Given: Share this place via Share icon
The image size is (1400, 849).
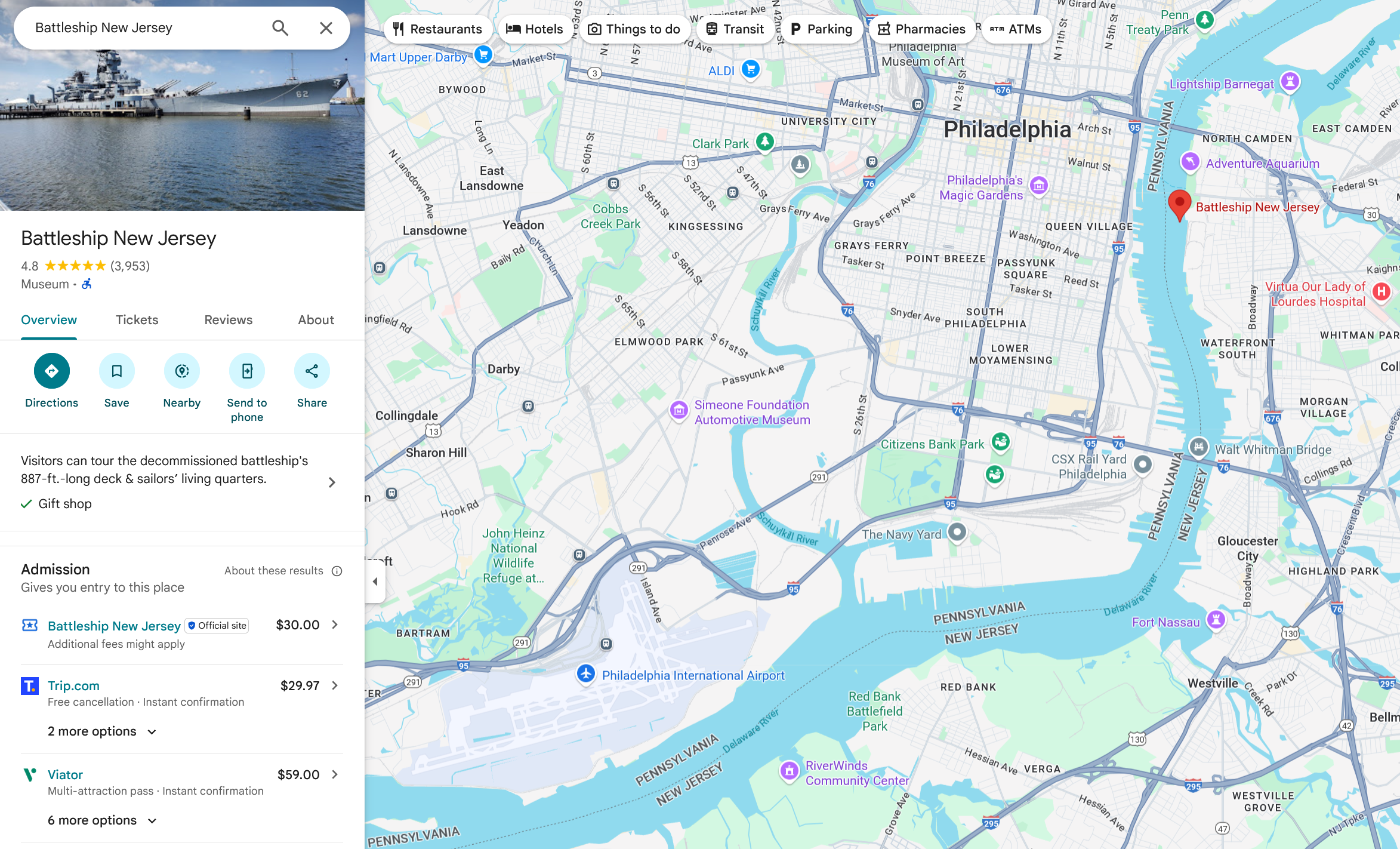Looking at the screenshot, I should 312,371.
